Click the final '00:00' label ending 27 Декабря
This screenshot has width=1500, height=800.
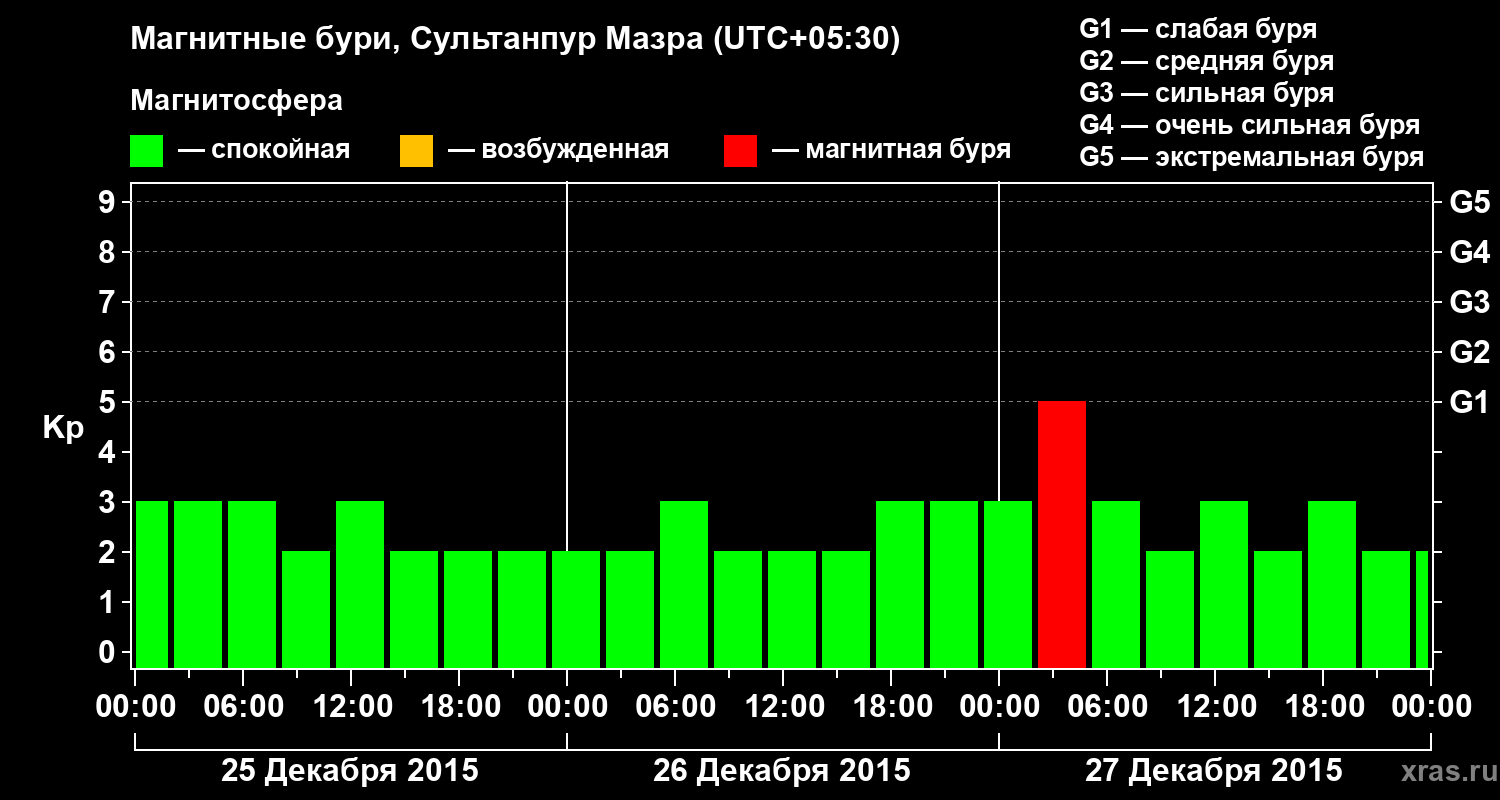point(1431,706)
